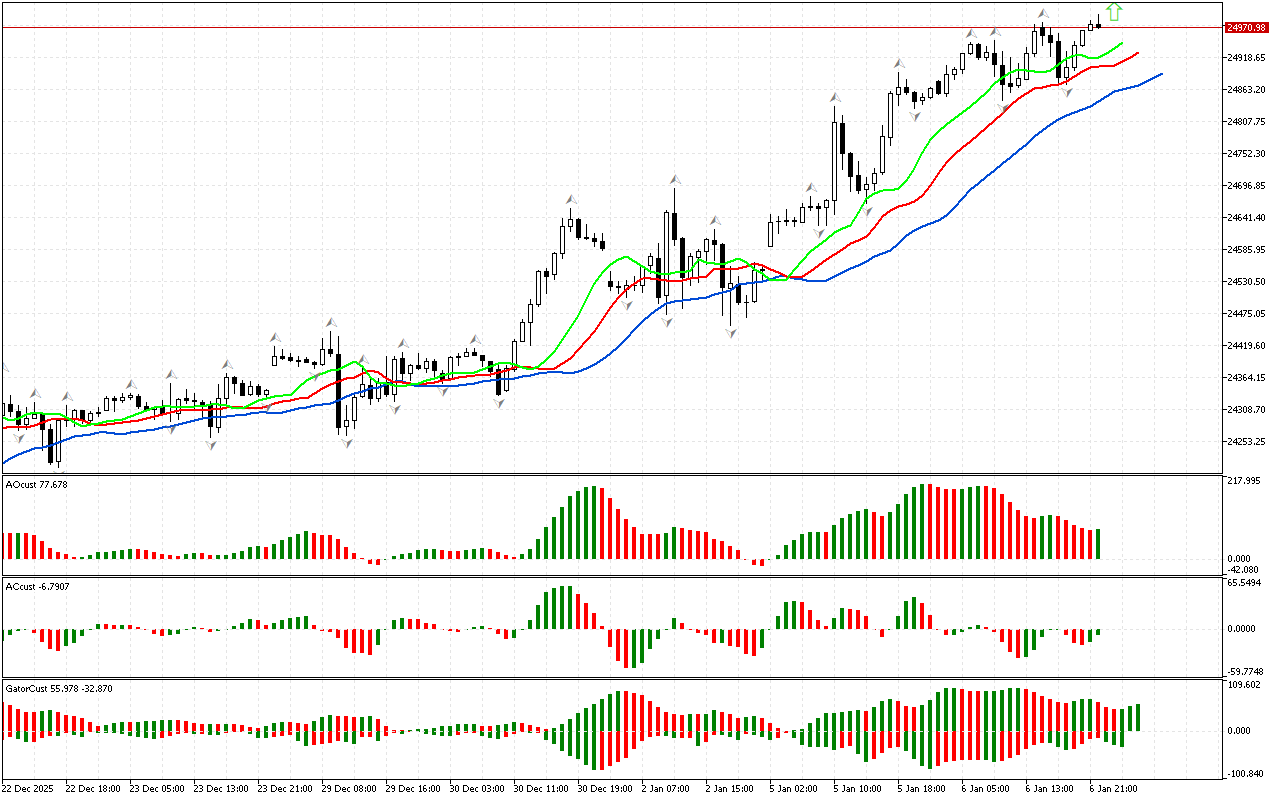The image size is (1280, 800).
Task: Select the 6 Jan 21:00 time axis label
Action: 1112,788
